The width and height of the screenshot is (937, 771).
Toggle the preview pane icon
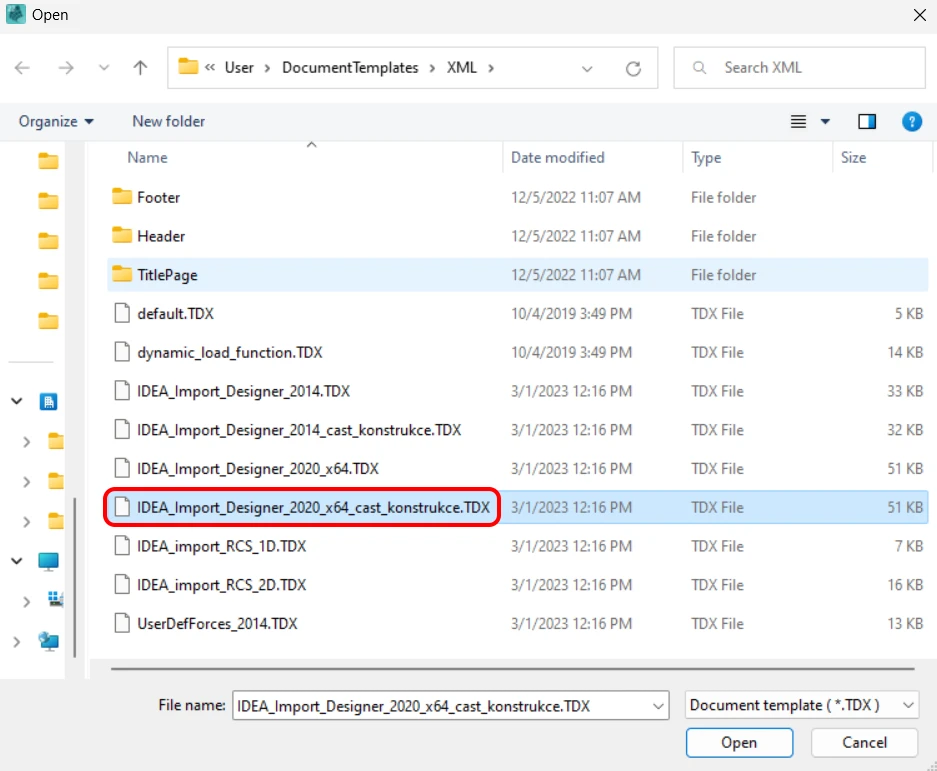point(866,122)
